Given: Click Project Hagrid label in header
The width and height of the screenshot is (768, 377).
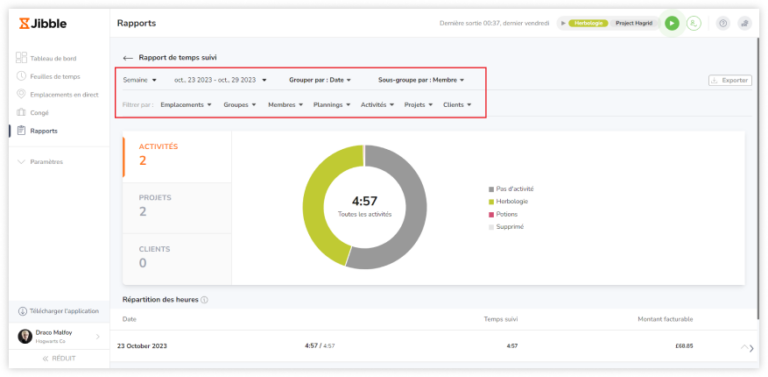Looking at the screenshot, I should [634, 23].
